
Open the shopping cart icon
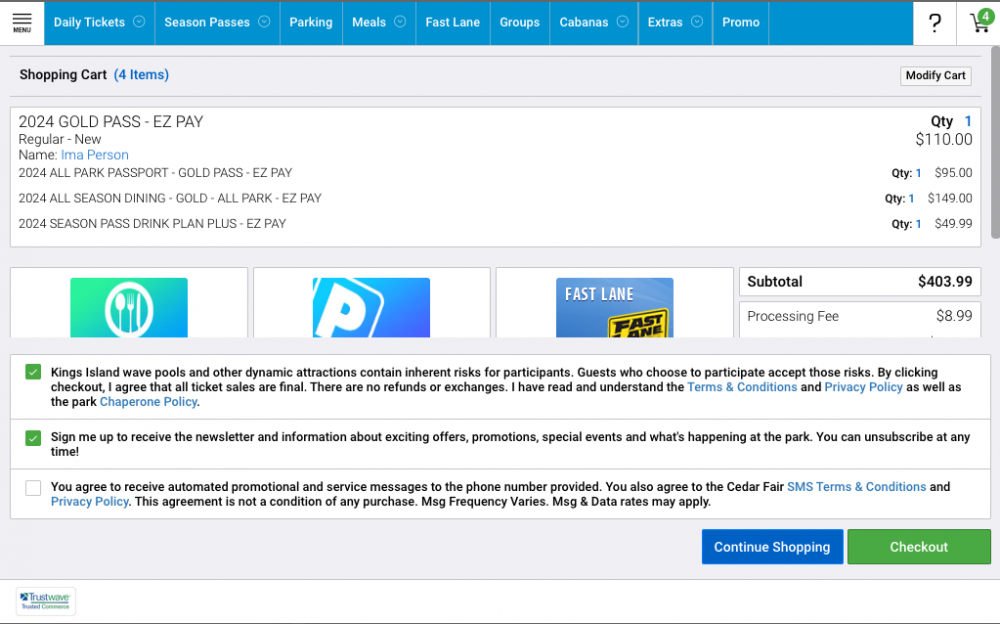tap(979, 23)
